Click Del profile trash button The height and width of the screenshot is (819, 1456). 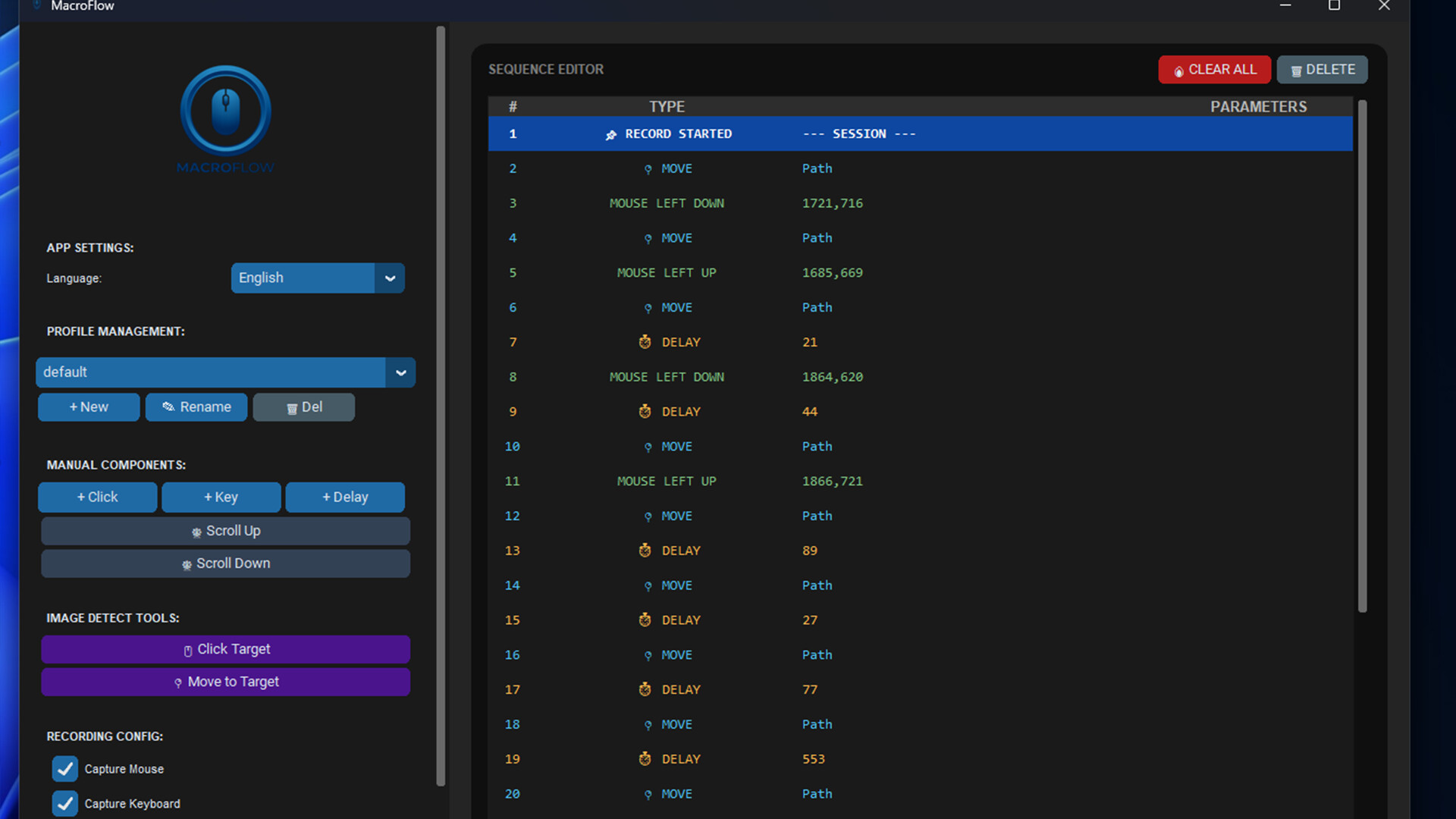(x=303, y=407)
